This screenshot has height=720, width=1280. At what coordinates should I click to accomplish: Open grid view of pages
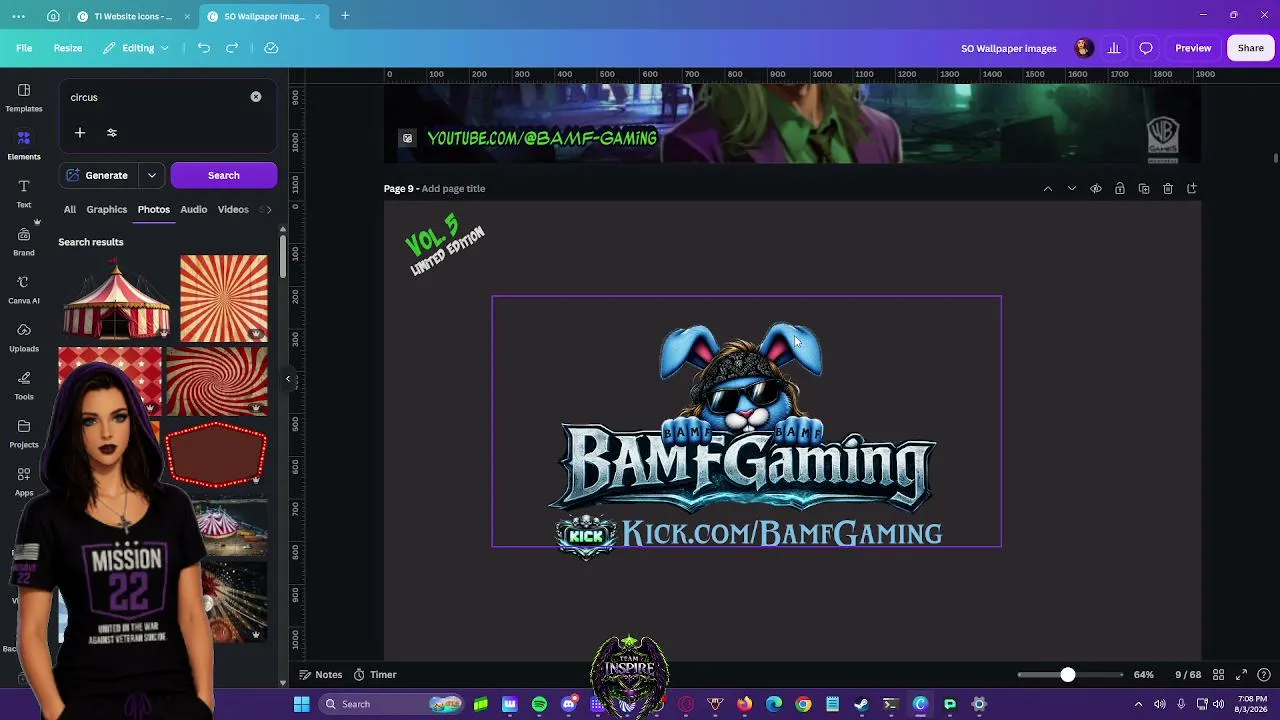[x=1218, y=675]
